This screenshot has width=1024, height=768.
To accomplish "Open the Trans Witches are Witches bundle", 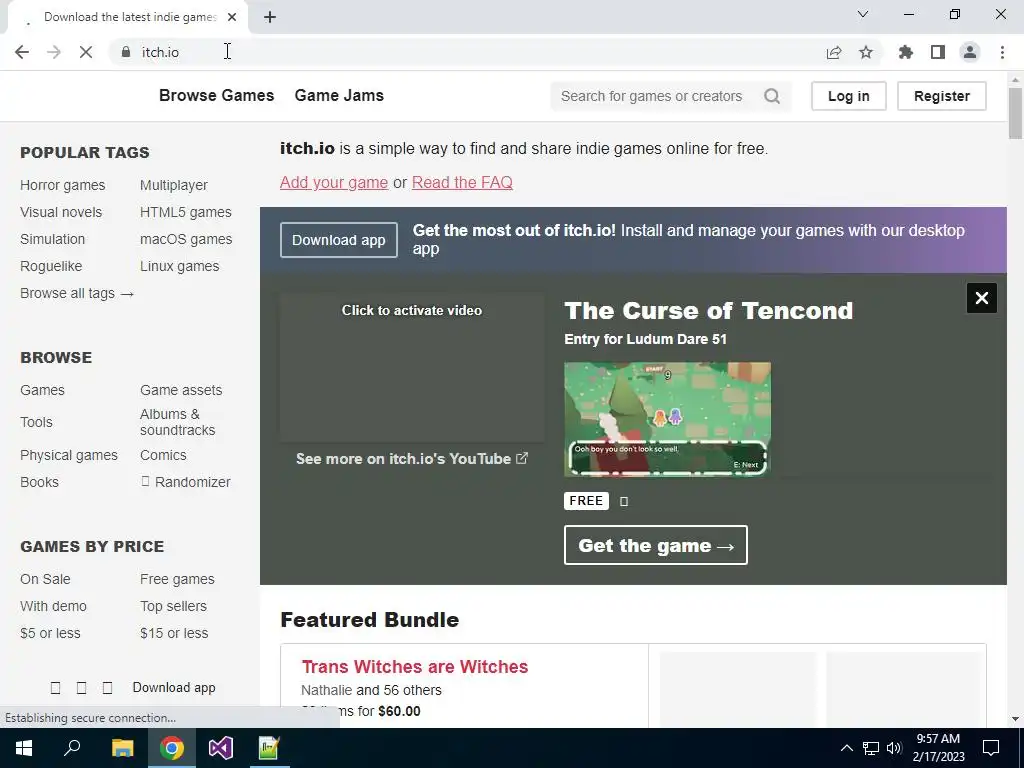I will pos(415,667).
